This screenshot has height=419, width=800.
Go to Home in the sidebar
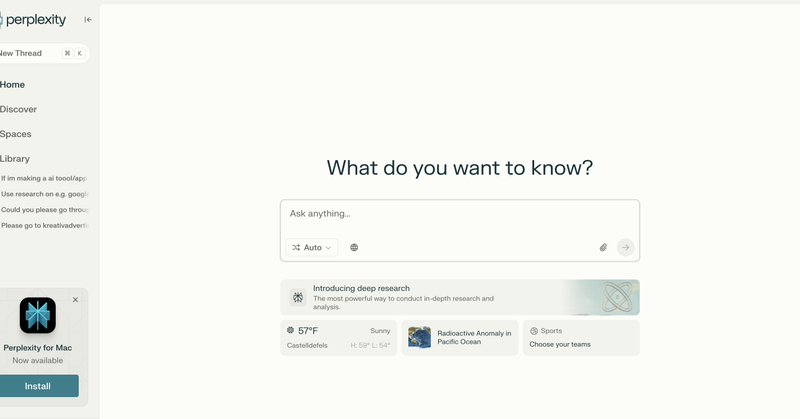12,85
